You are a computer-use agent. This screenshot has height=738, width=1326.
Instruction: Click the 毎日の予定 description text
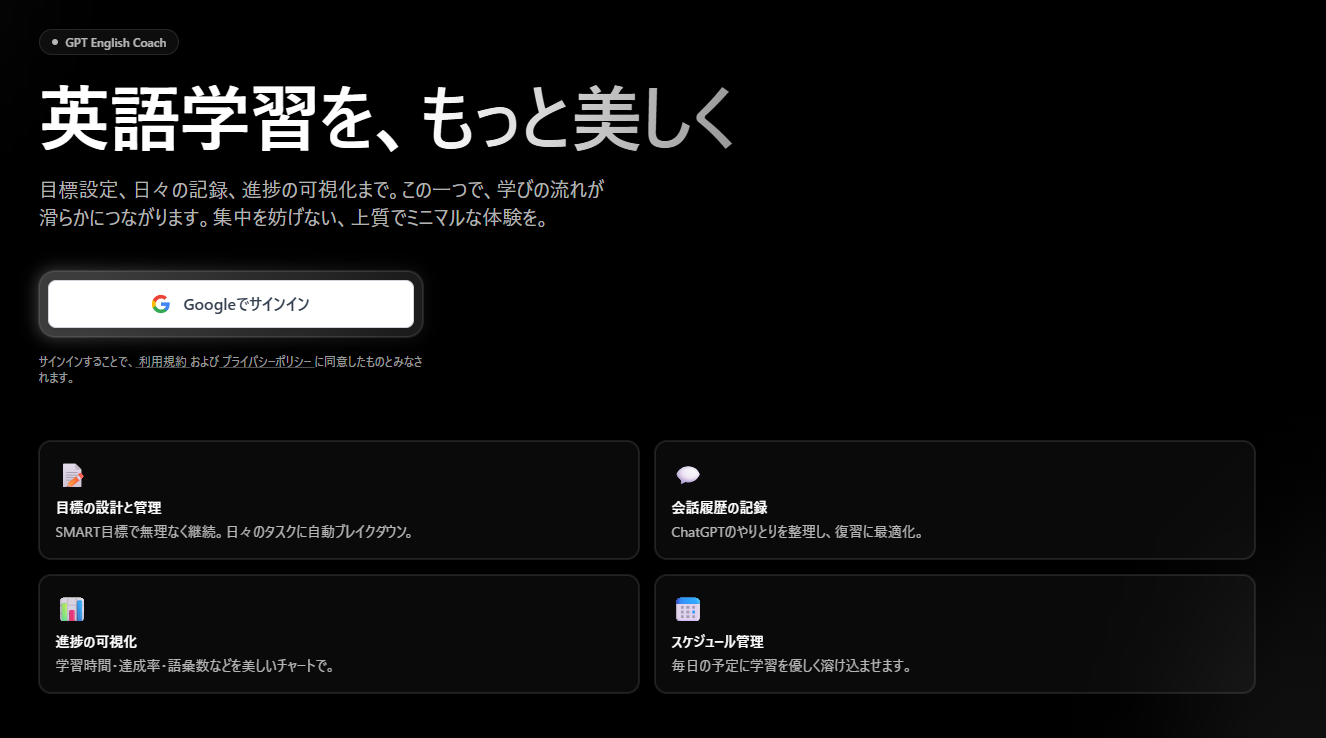click(791, 665)
